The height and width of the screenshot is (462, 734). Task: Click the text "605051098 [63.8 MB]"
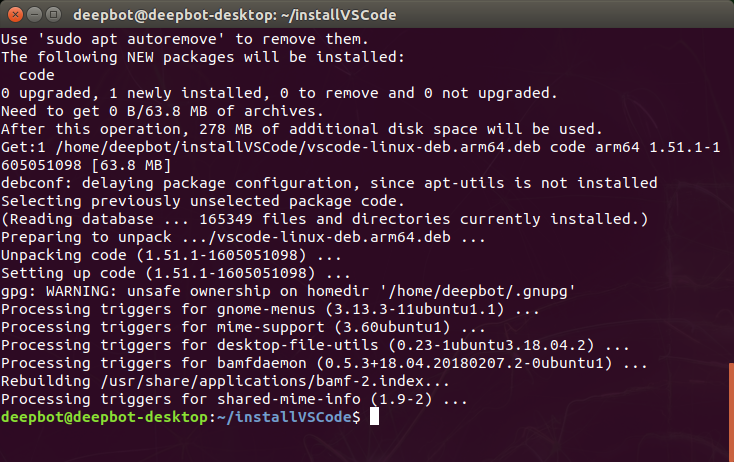tap(86, 165)
